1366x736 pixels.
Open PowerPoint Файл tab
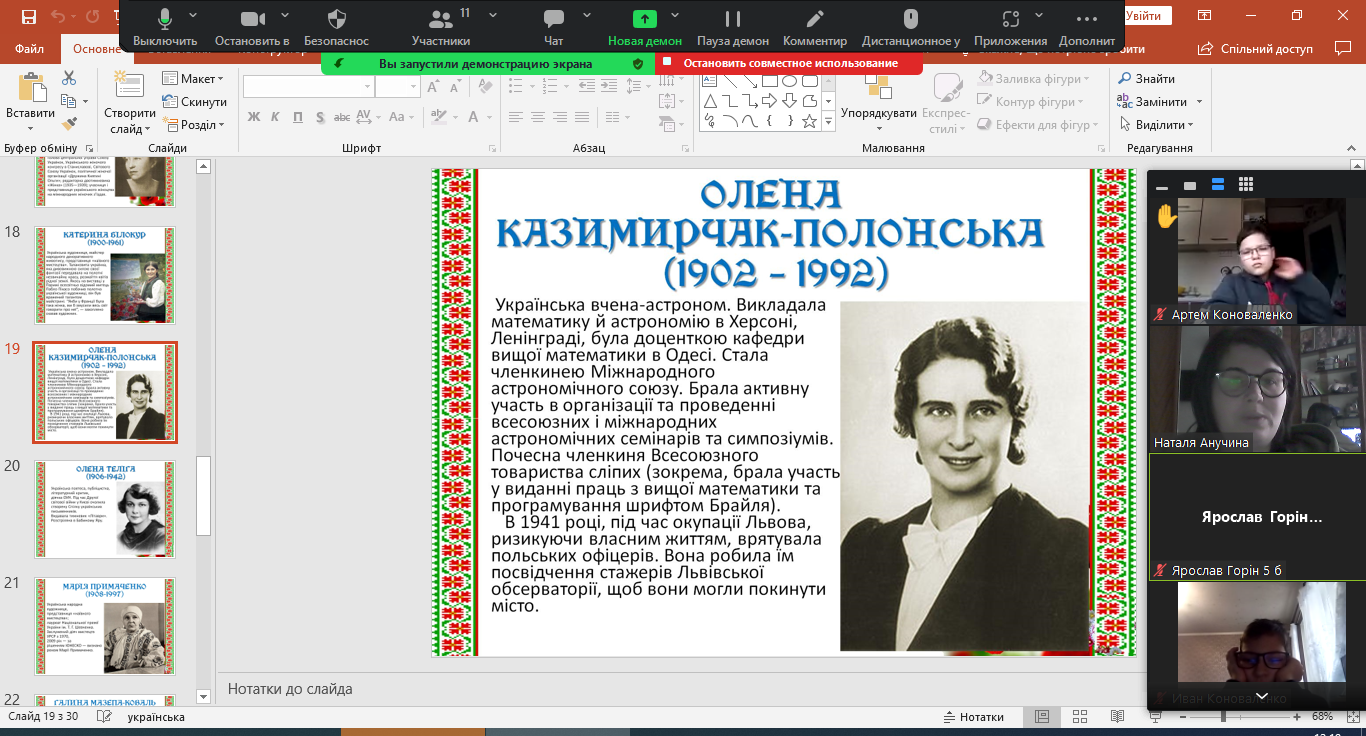pyautogui.click(x=30, y=48)
